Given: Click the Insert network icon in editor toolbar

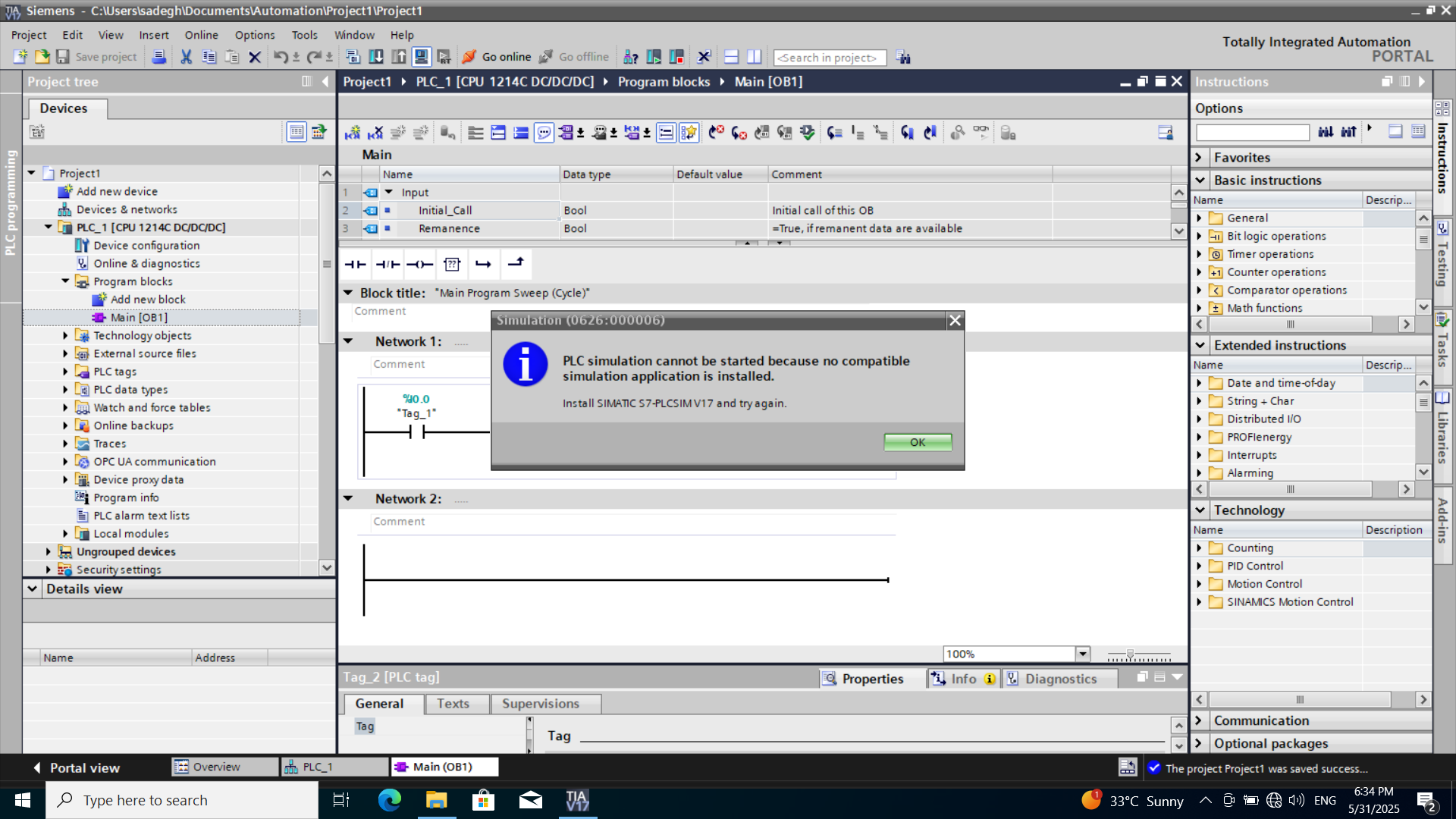Looking at the screenshot, I should (x=353, y=133).
